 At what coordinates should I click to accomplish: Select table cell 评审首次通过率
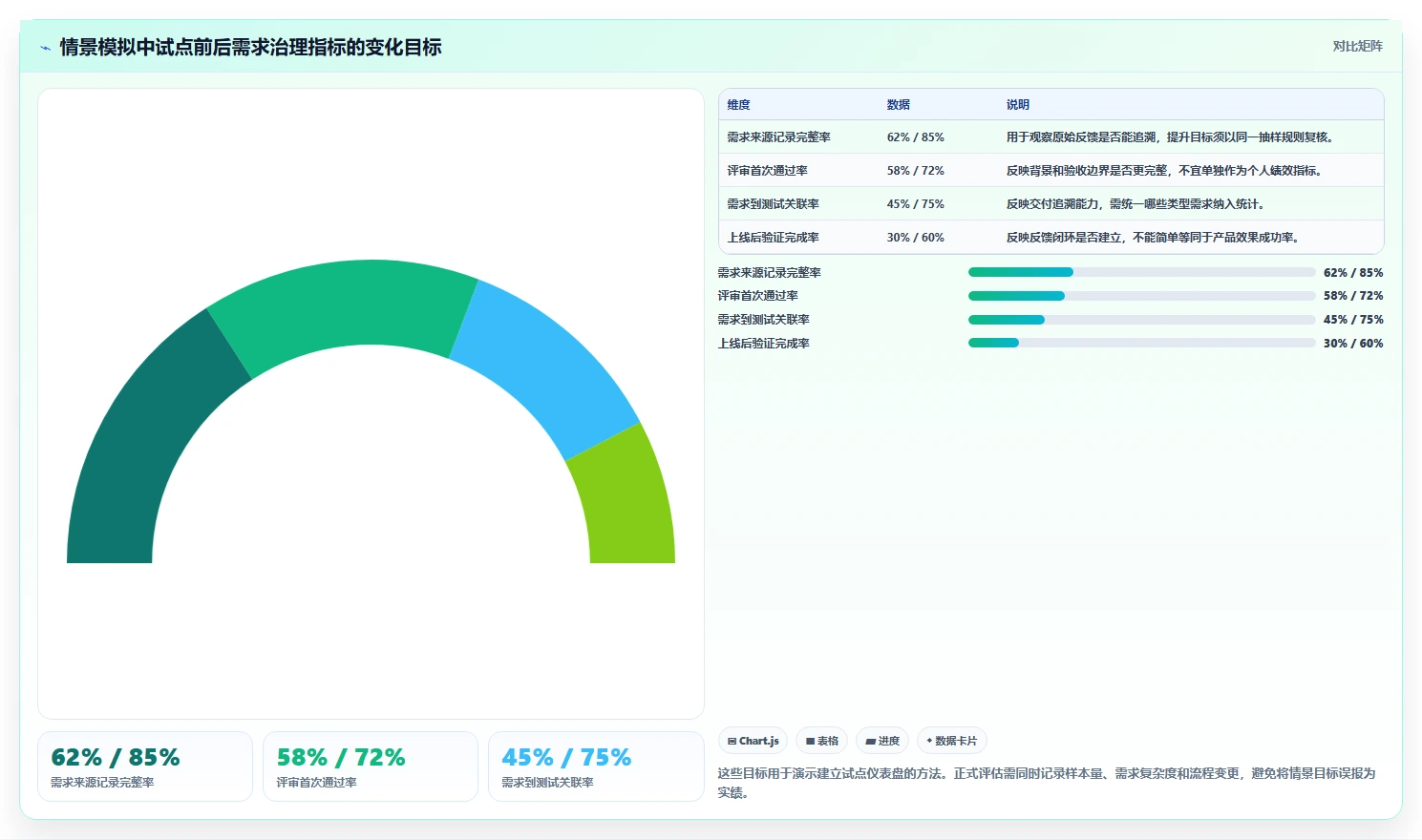[x=767, y=171]
